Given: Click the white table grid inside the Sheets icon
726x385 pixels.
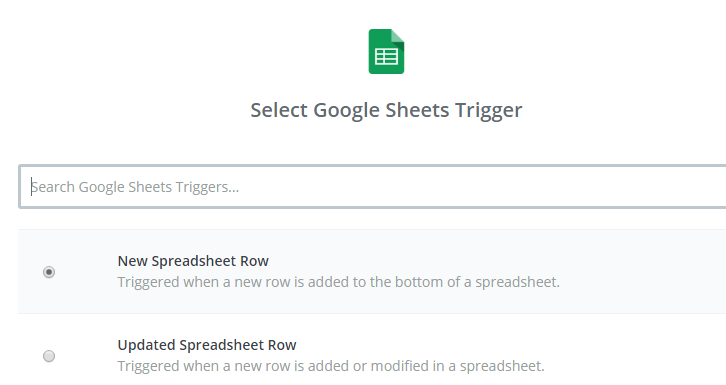Looking at the screenshot, I should (x=386, y=57).
